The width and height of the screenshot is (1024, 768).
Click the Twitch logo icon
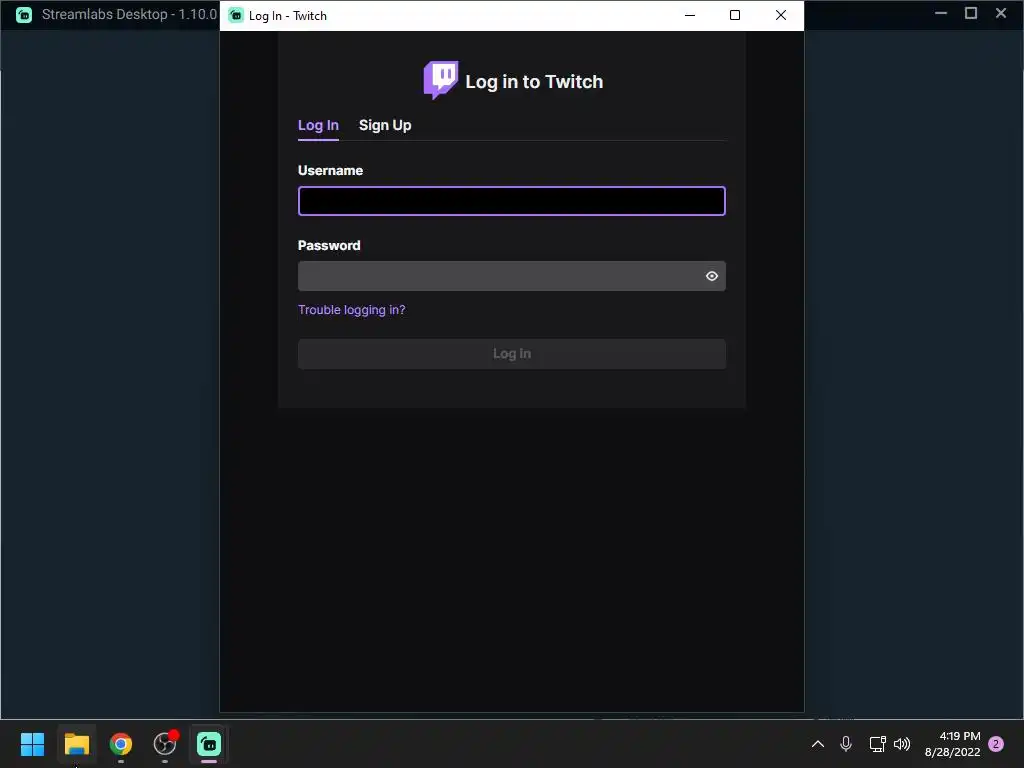coord(441,80)
